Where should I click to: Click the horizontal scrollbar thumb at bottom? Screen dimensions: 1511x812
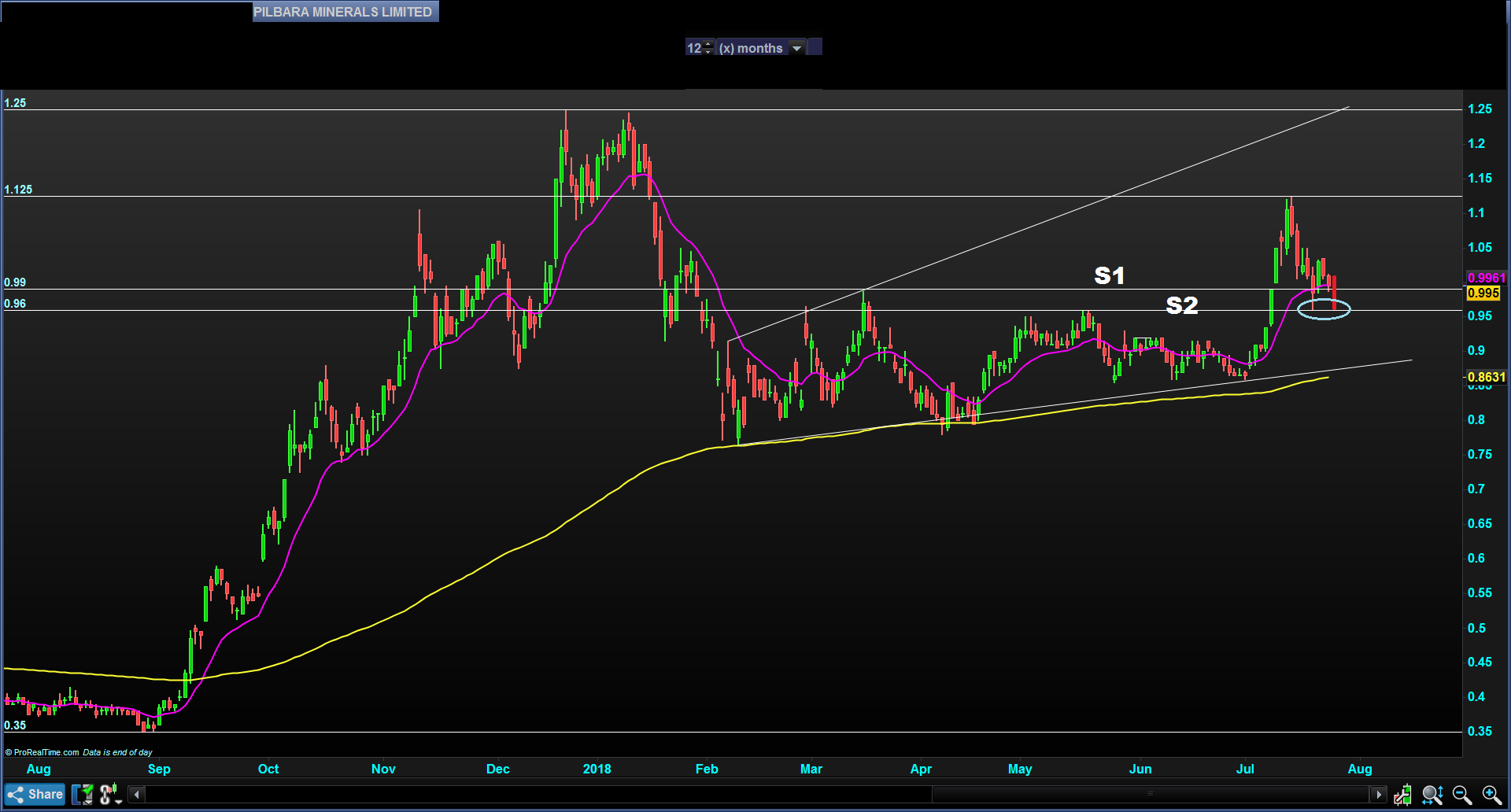pyautogui.click(x=1151, y=795)
